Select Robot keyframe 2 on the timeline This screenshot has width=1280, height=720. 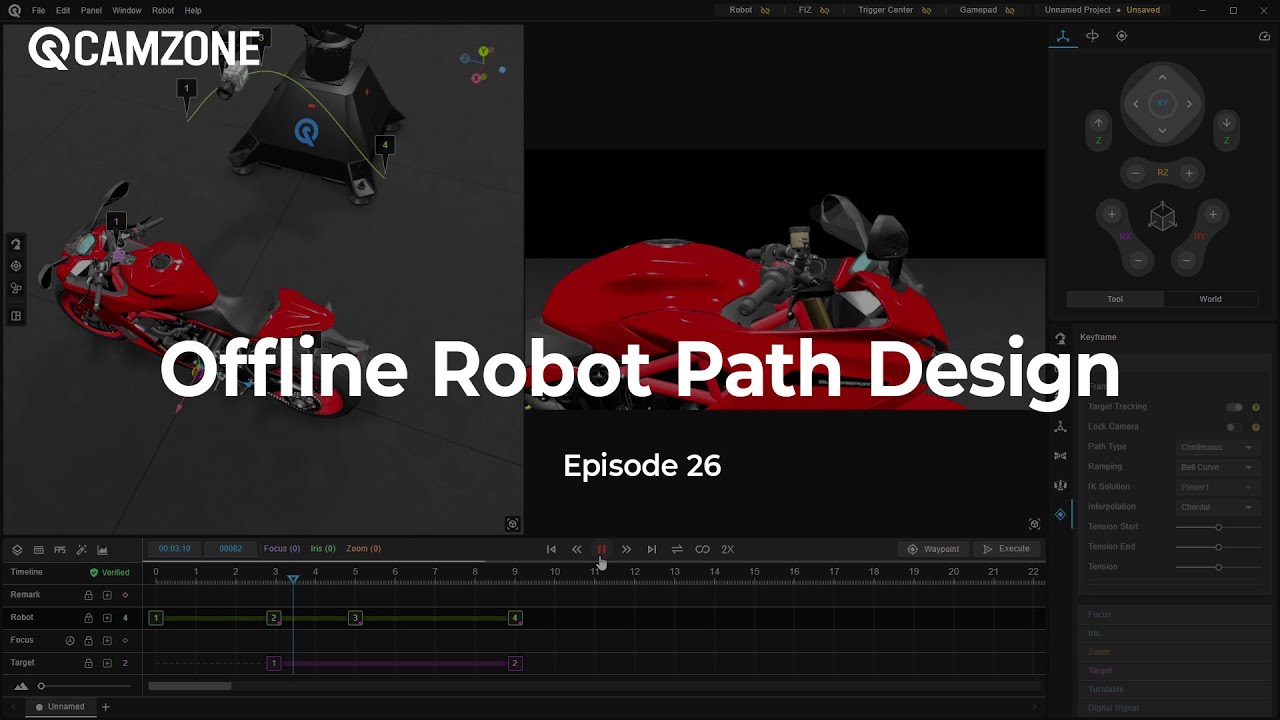coord(274,618)
